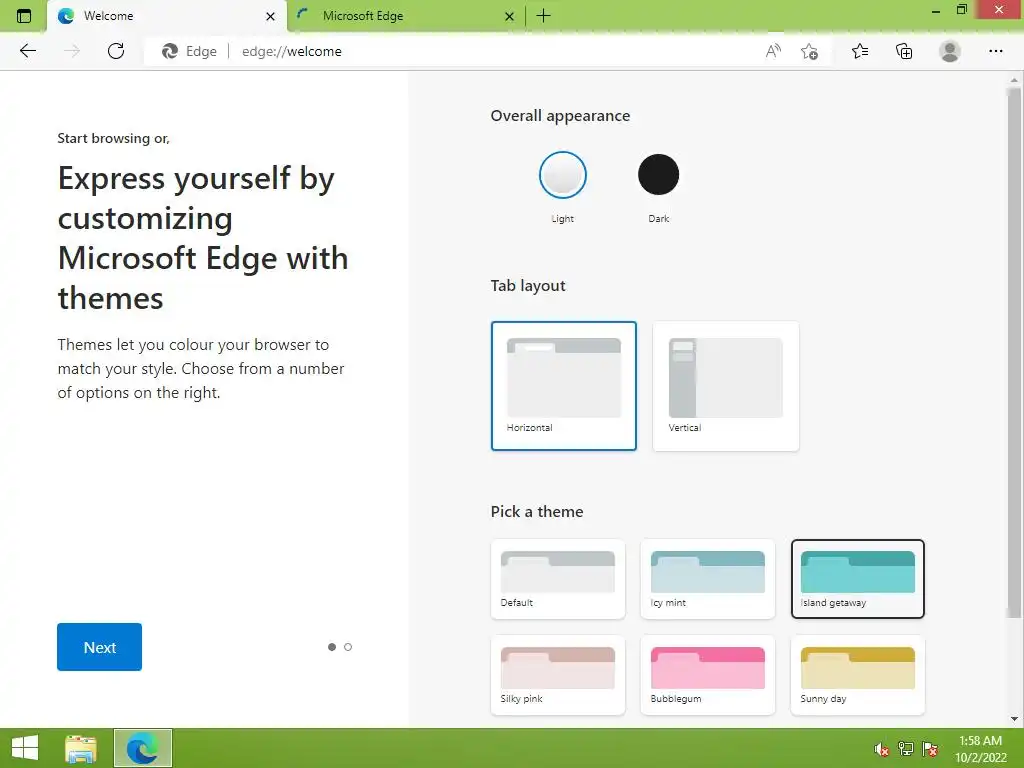Click the muted volume tray icon

click(x=881, y=748)
